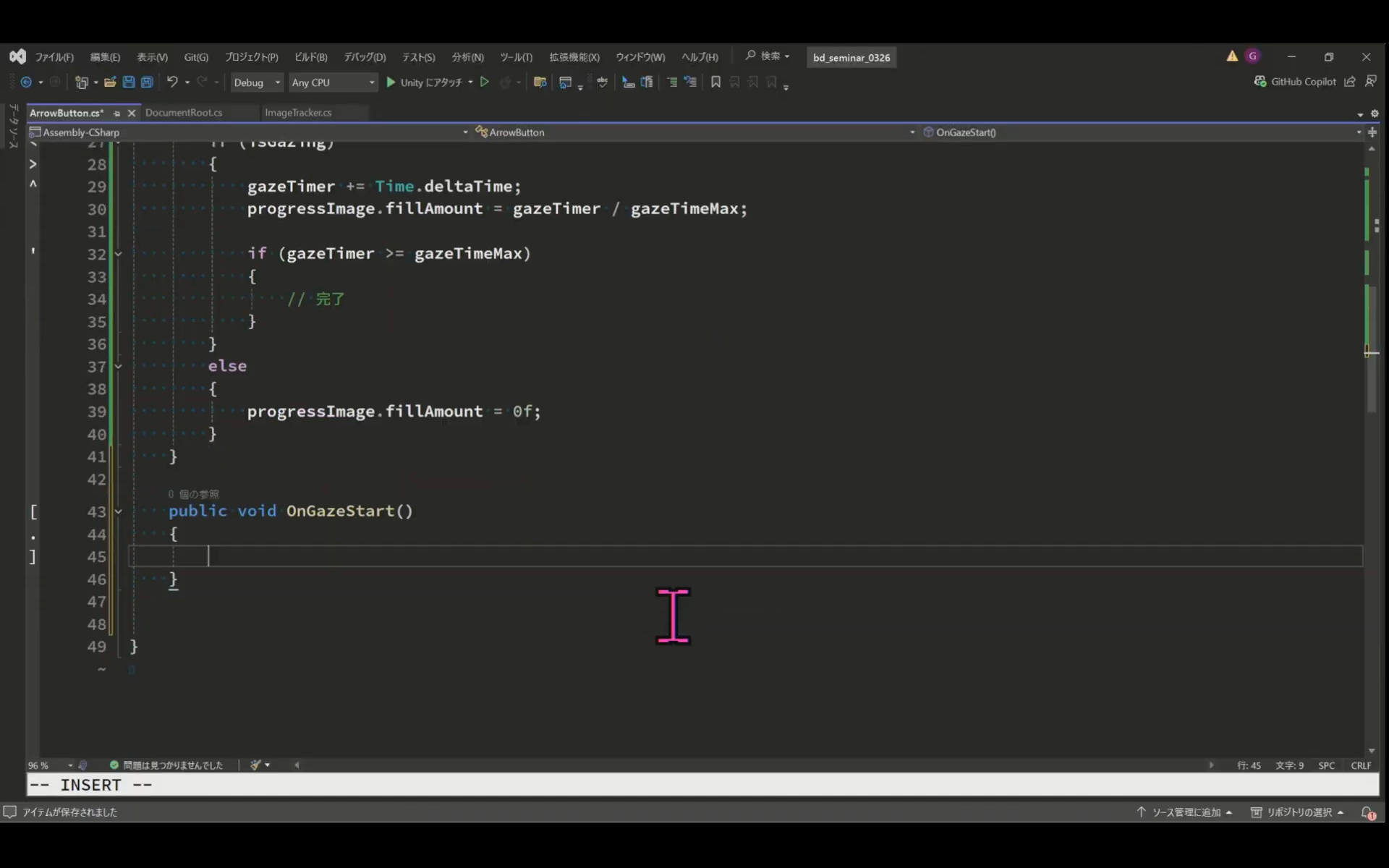Click the Save file icon
Image resolution: width=1389 pixels, height=868 pixels.
pyautogui.click(x=129, y=82)
